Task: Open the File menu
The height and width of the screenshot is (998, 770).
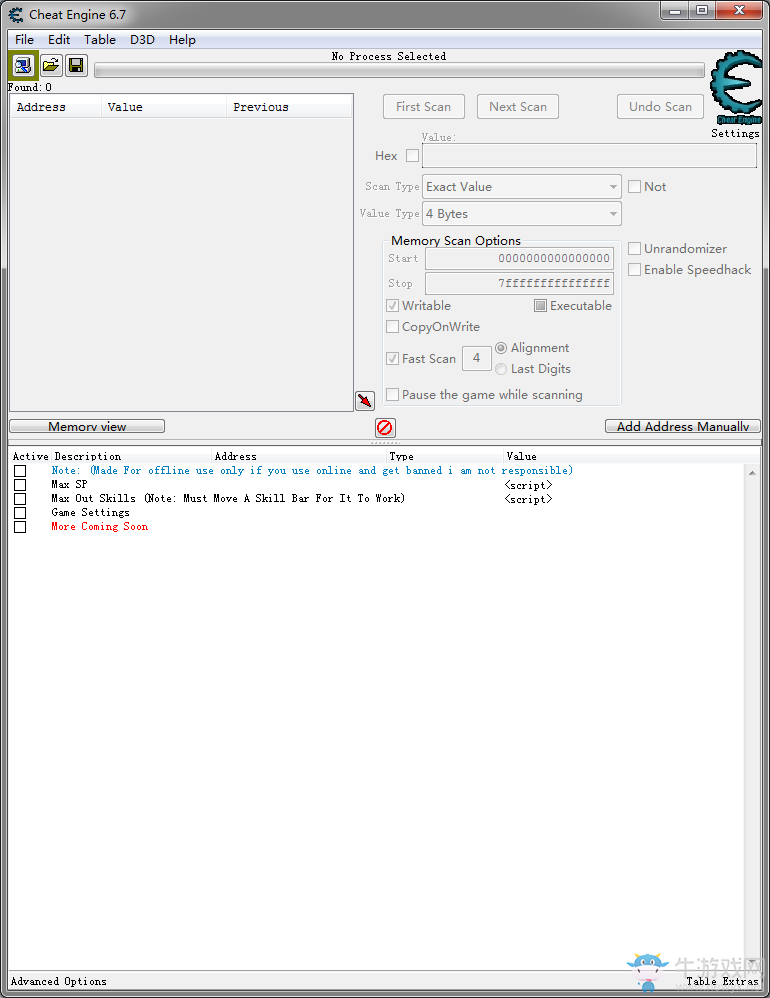Action: (24, 39)
